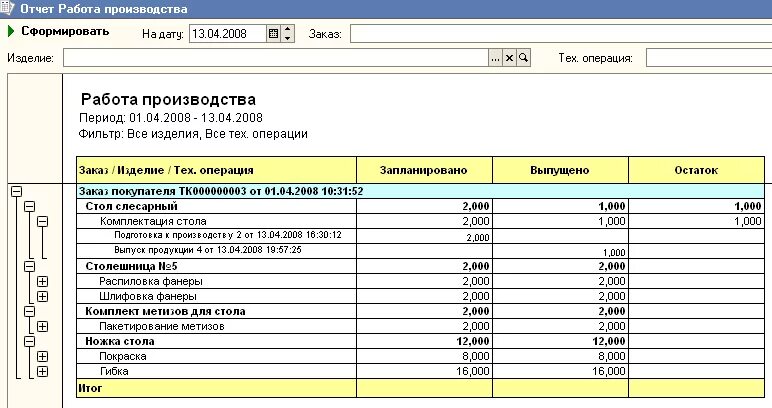This screenshot has height=408, width=772.
Task: Expand the Гибка row
Action: click(43, 372)
